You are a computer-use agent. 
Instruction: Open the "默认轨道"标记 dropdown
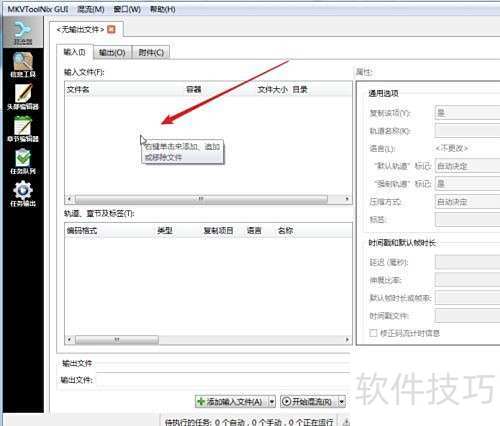point(467,166)
